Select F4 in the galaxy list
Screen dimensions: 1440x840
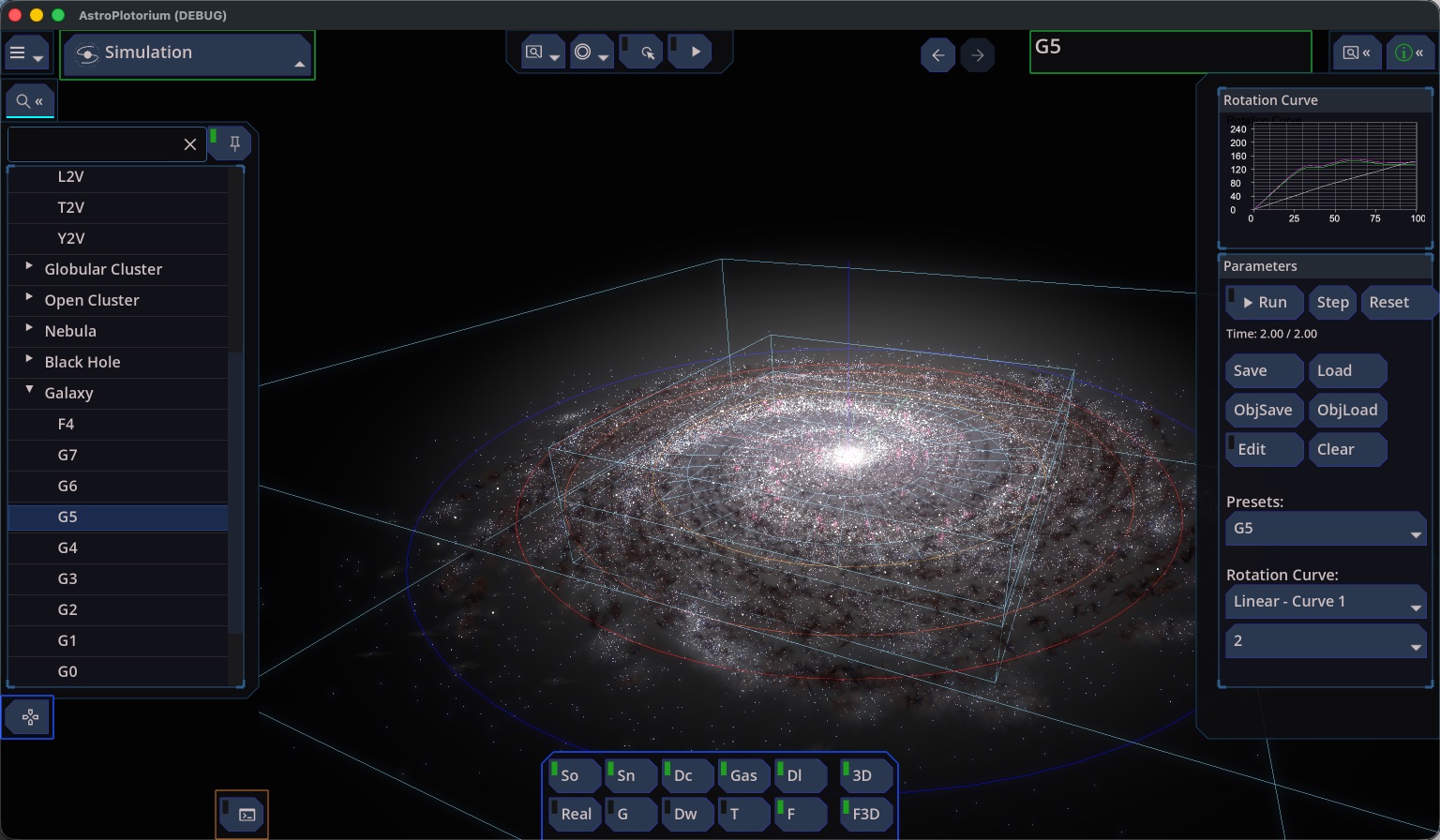tap(118, 424)
